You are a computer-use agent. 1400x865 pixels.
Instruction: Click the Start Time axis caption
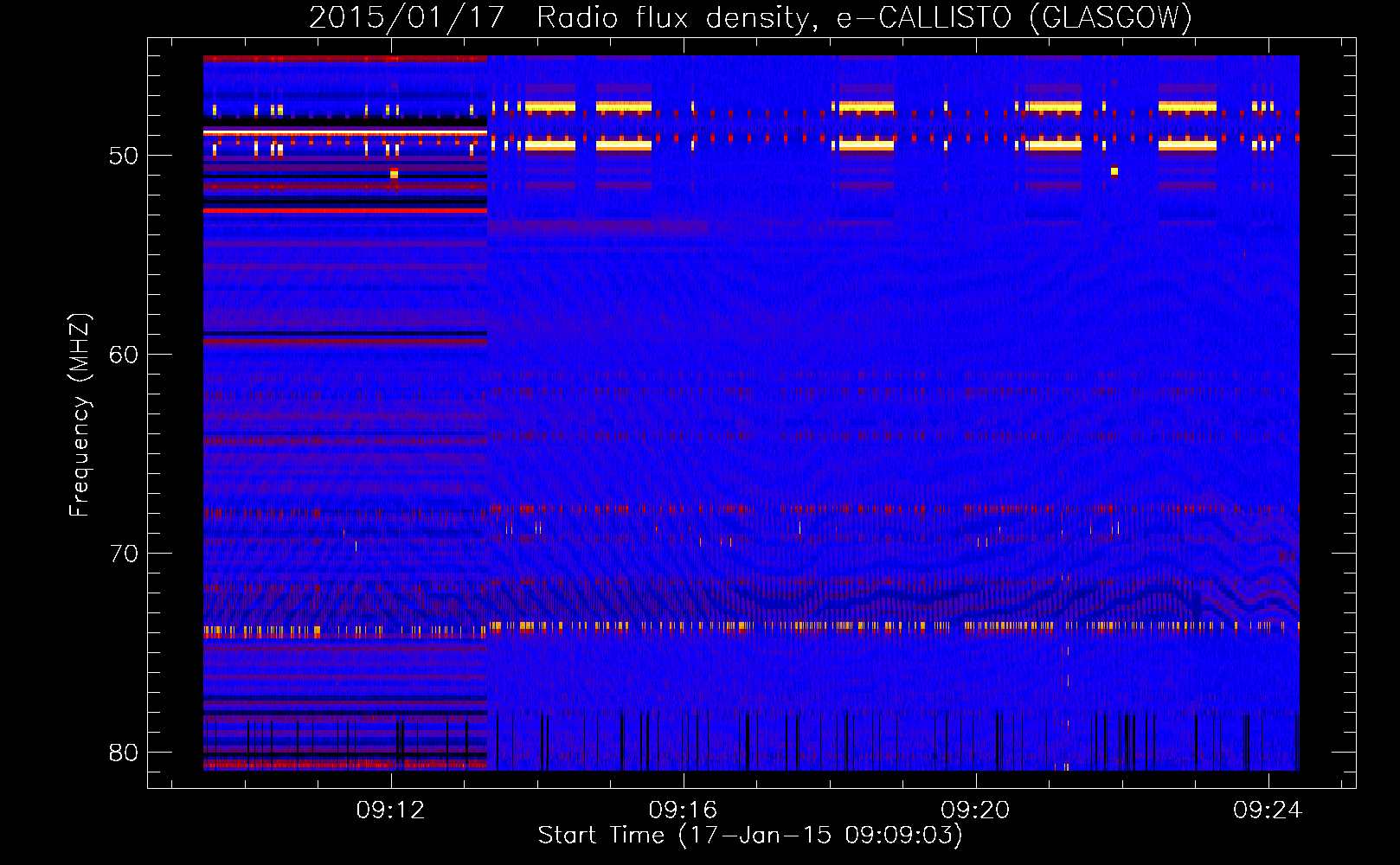[750, 836]
